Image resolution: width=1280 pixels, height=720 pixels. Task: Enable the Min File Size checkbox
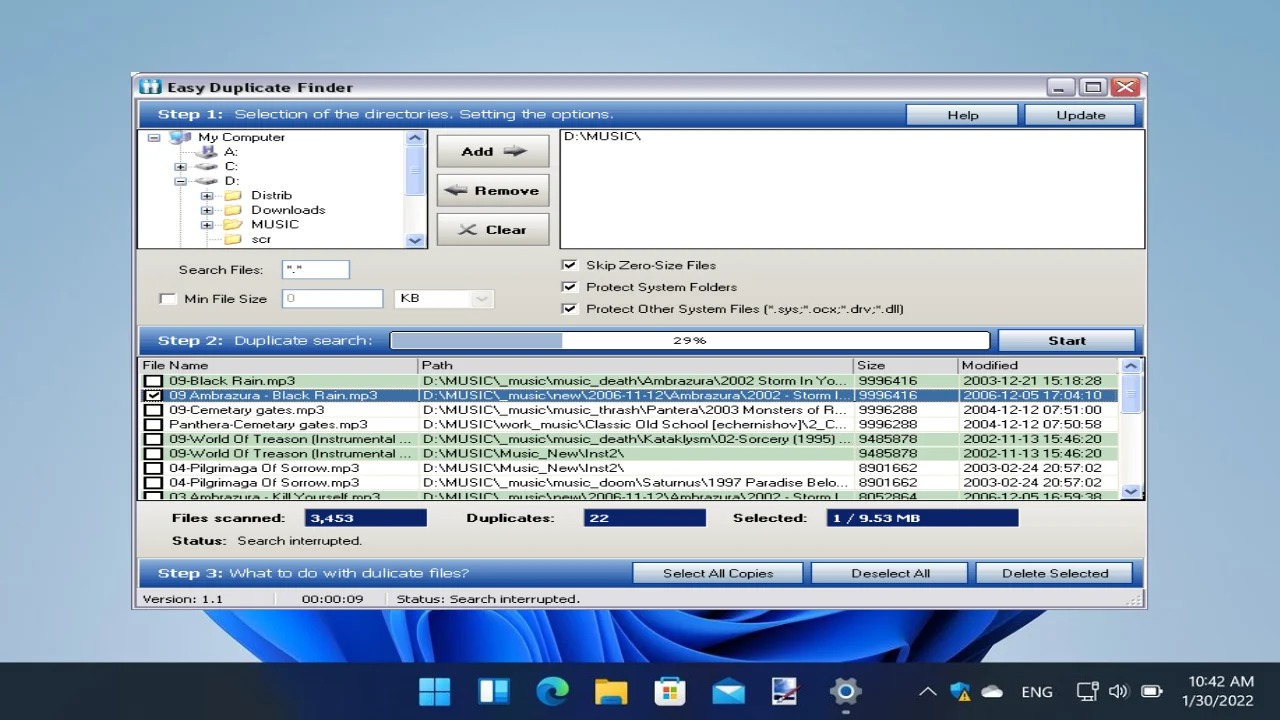tap(168, 299)
